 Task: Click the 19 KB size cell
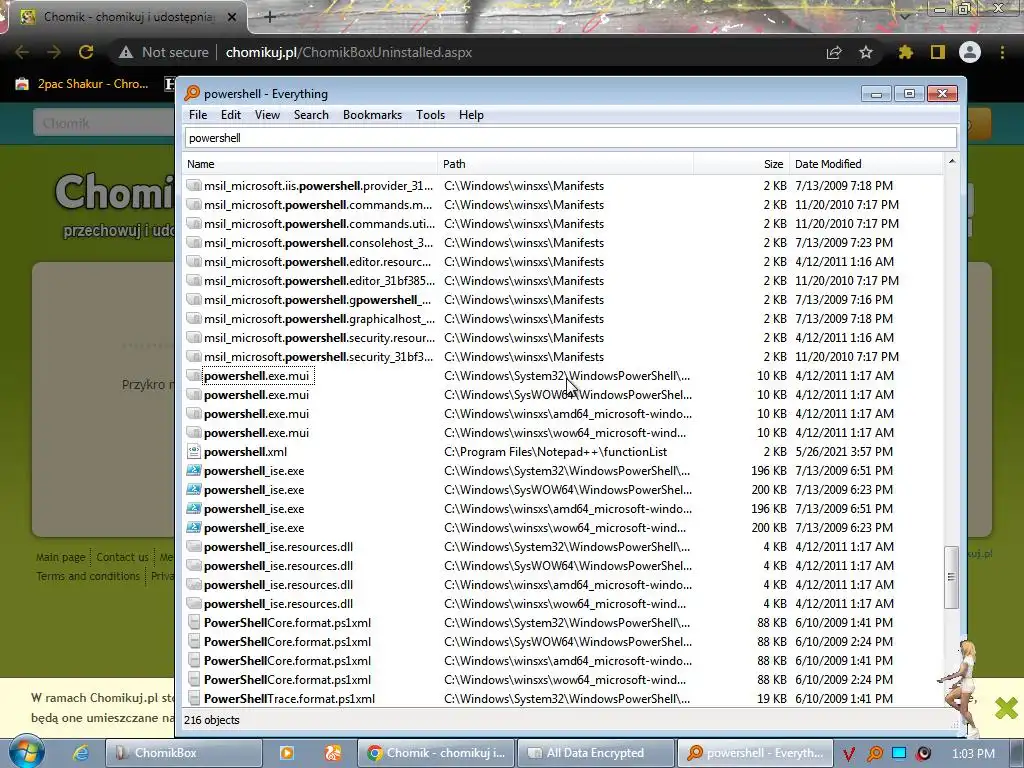(771, 699)
